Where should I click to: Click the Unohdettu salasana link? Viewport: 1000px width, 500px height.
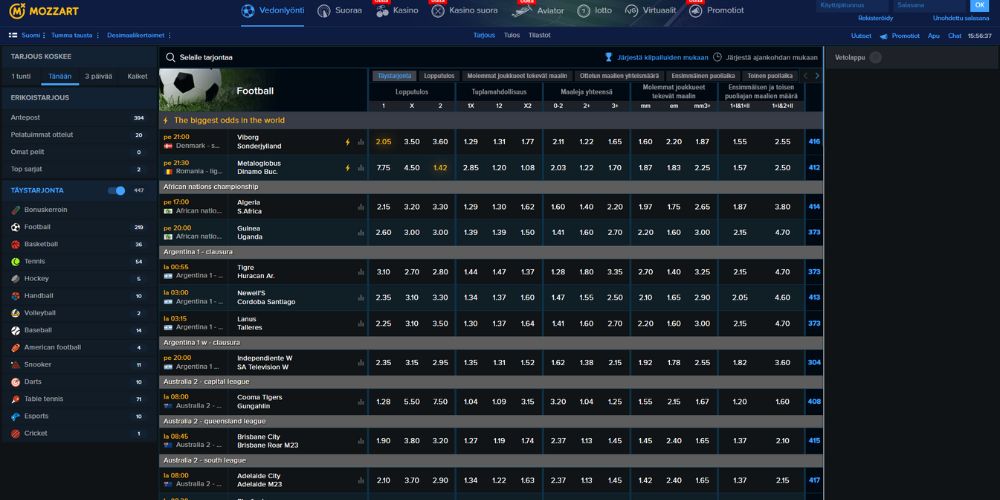pyautogui.click(x=960, y=18)
